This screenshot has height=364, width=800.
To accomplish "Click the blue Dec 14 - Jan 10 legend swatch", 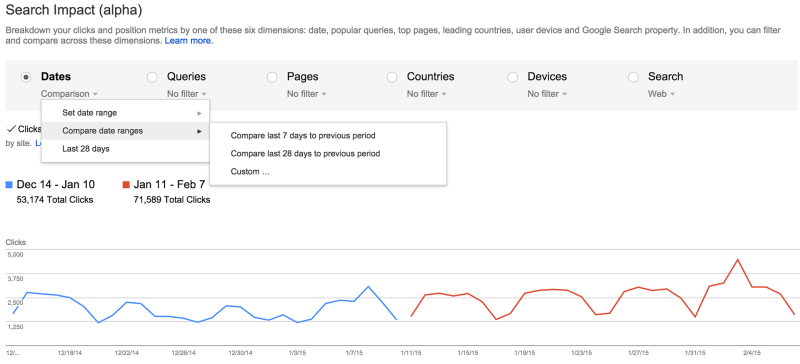I will (x=9, y=184).
